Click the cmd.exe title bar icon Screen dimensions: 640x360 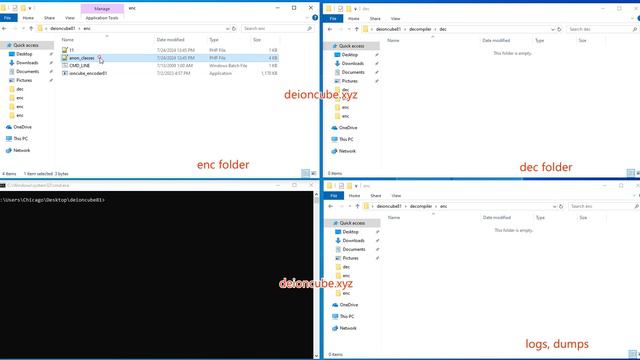[x=3, y=185]
